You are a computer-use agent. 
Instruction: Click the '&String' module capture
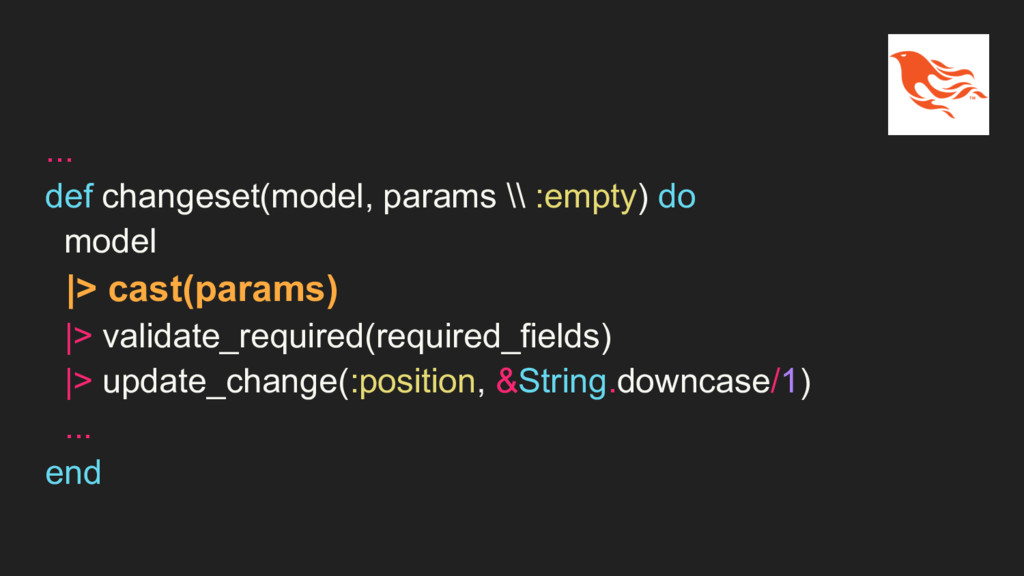coord(551,382)
